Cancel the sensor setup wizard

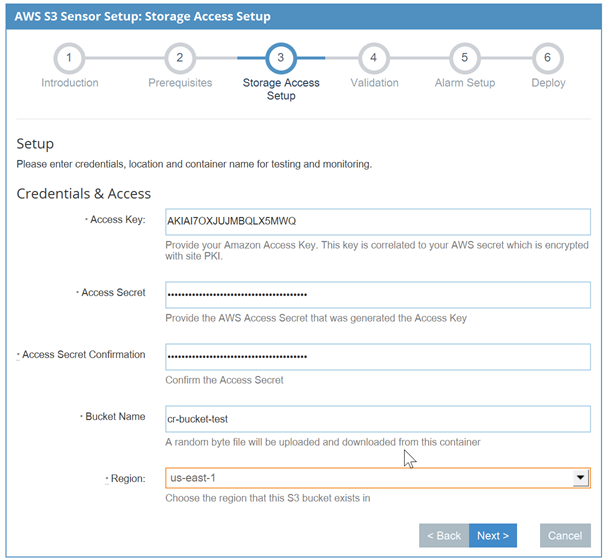565,536
